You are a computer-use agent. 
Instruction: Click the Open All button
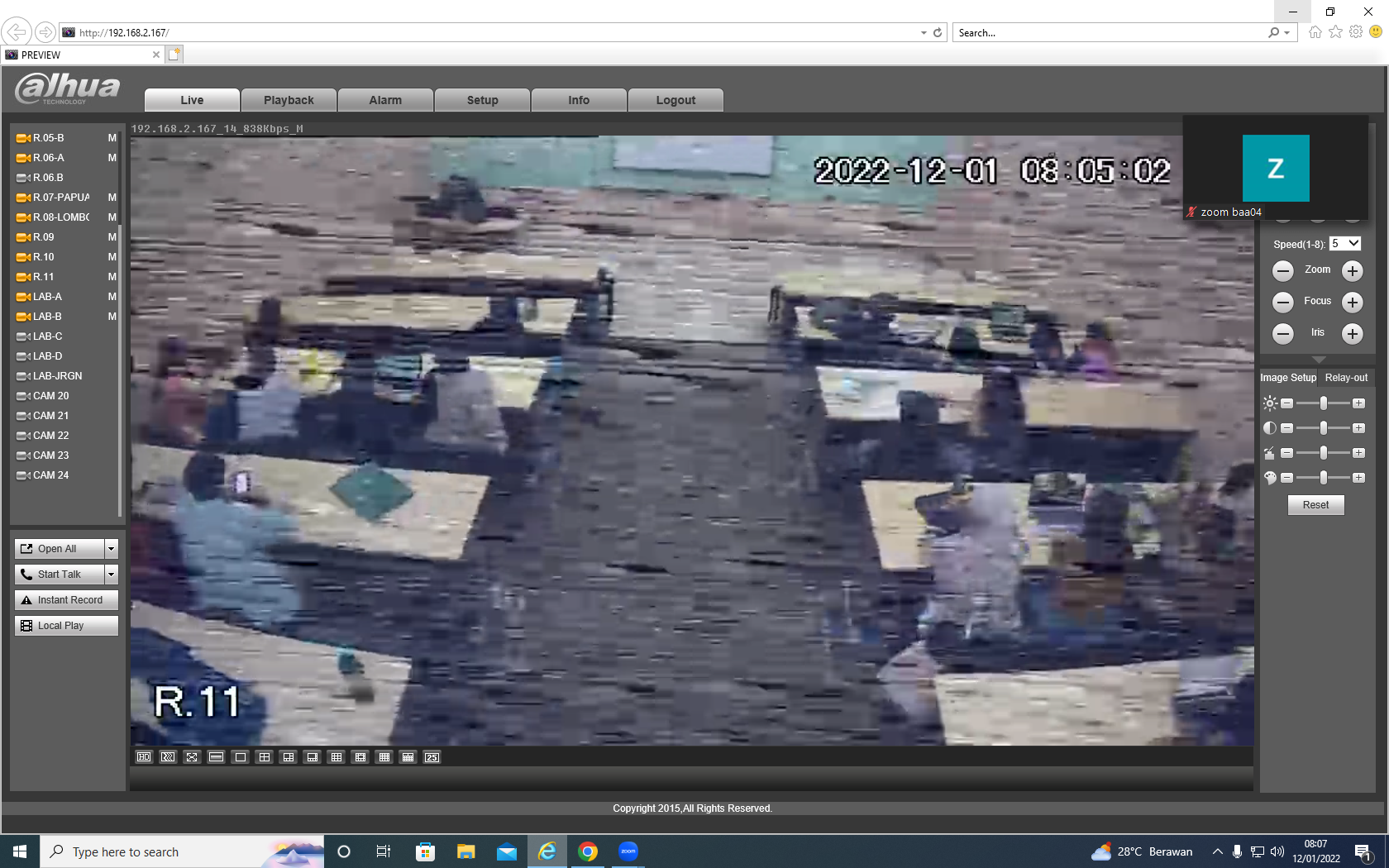coord(60,549)
